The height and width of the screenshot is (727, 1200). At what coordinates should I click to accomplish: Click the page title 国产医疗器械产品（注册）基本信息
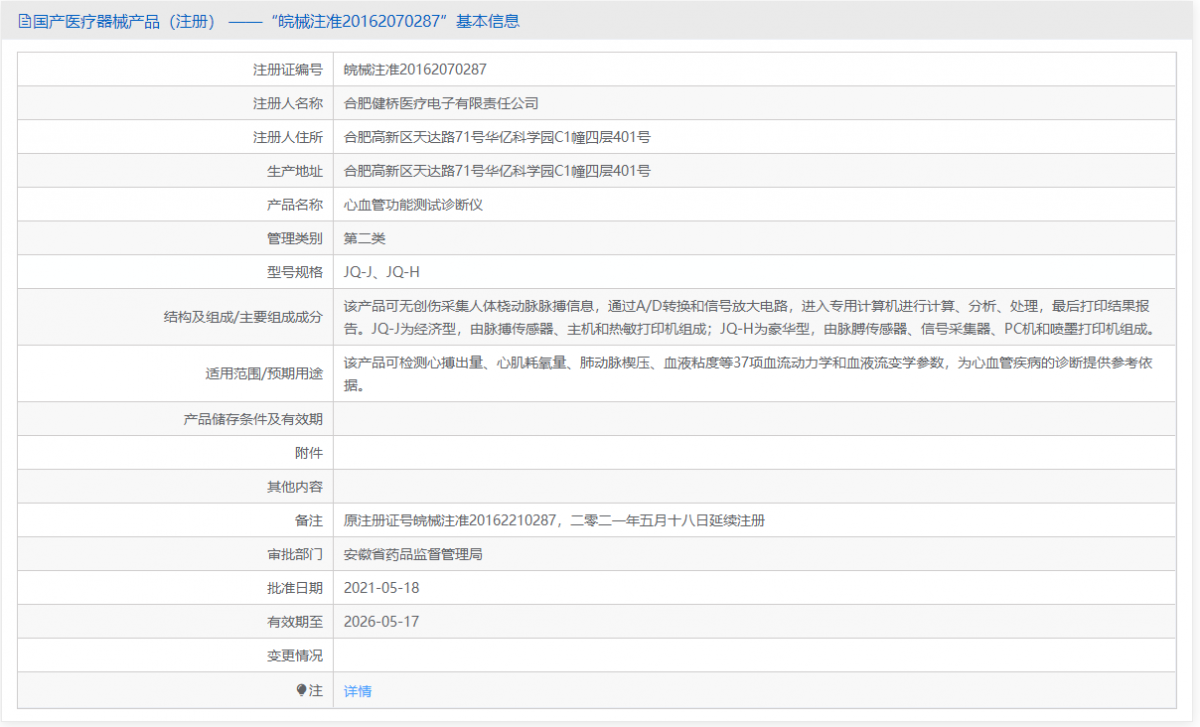click(276, 21)
